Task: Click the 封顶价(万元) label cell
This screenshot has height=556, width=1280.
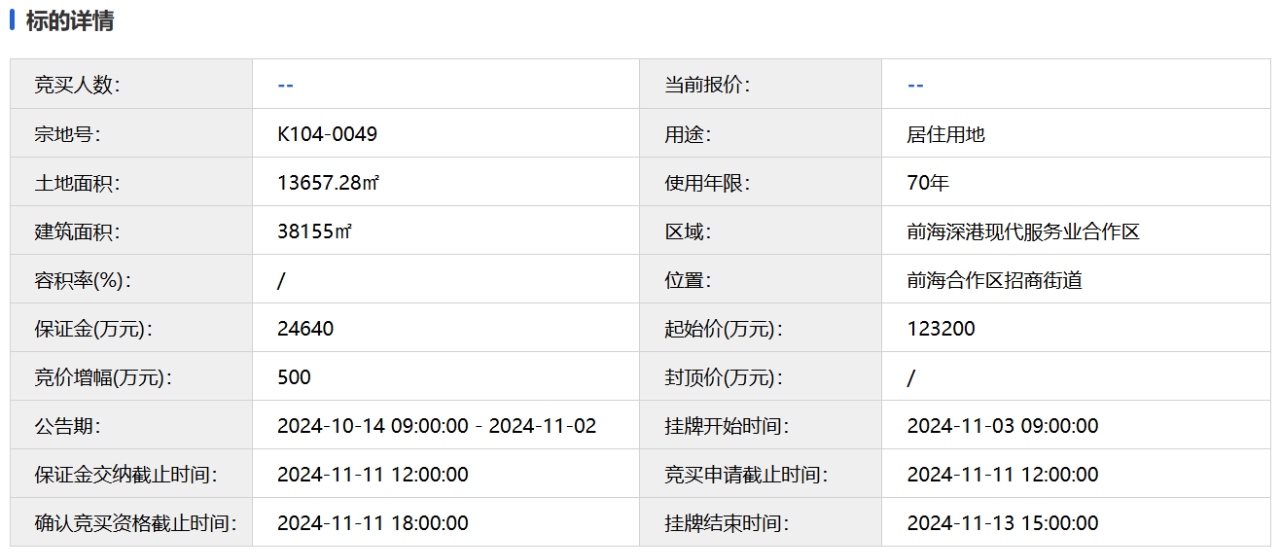Action: click(x=724, y=377)
